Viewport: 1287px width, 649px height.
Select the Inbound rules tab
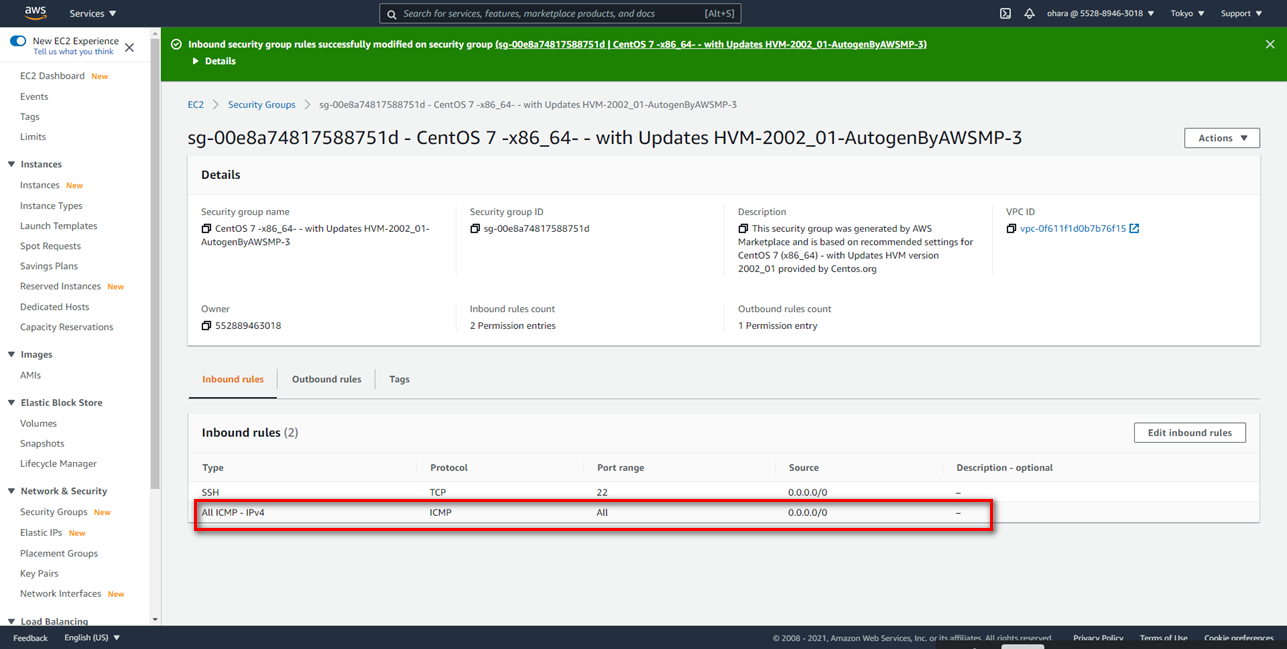point(233,379)
